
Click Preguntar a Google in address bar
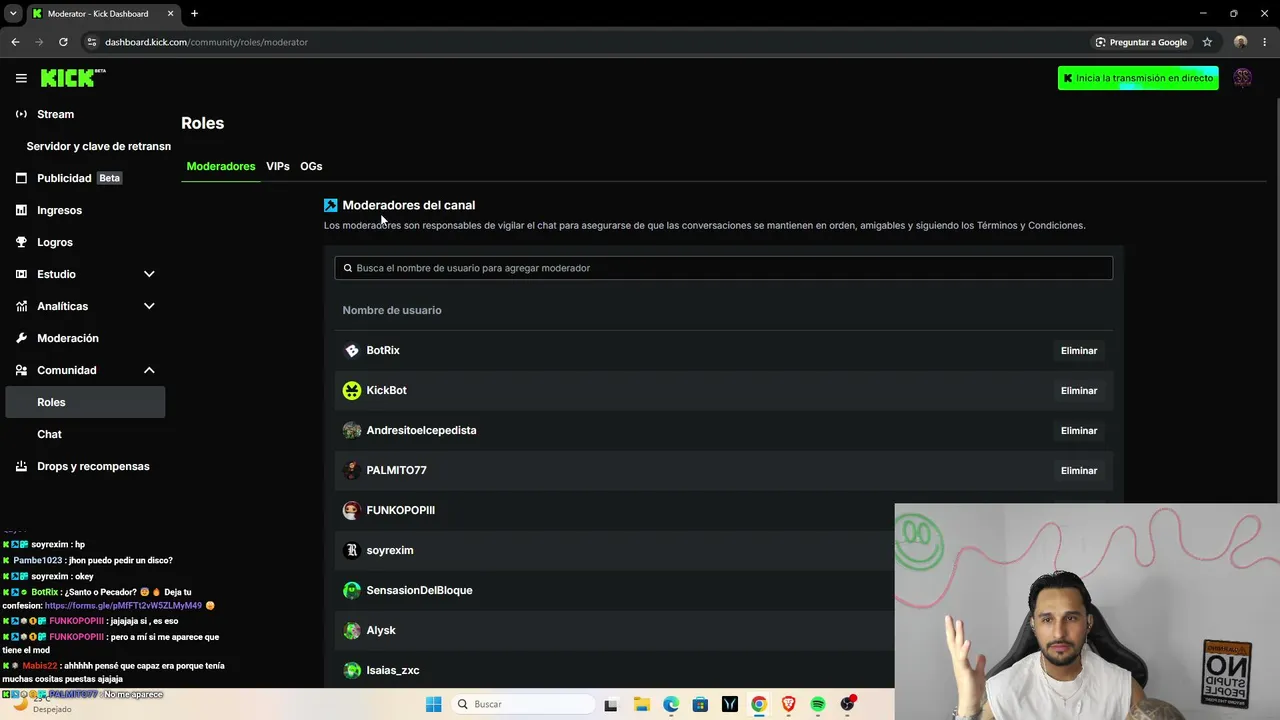click(x=1141, y=42)
